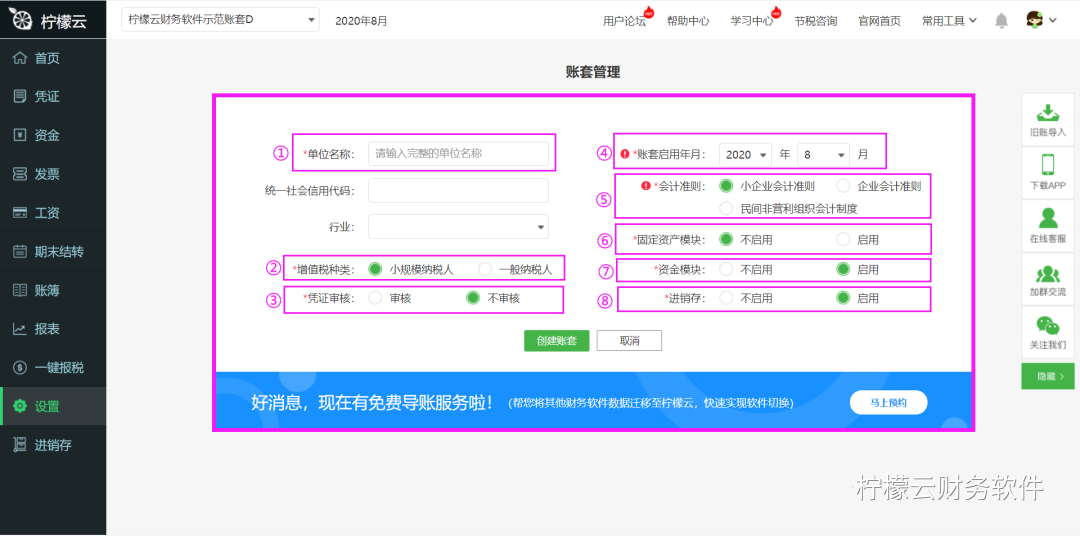Click the 单位名称 input field

pos(459,154)
